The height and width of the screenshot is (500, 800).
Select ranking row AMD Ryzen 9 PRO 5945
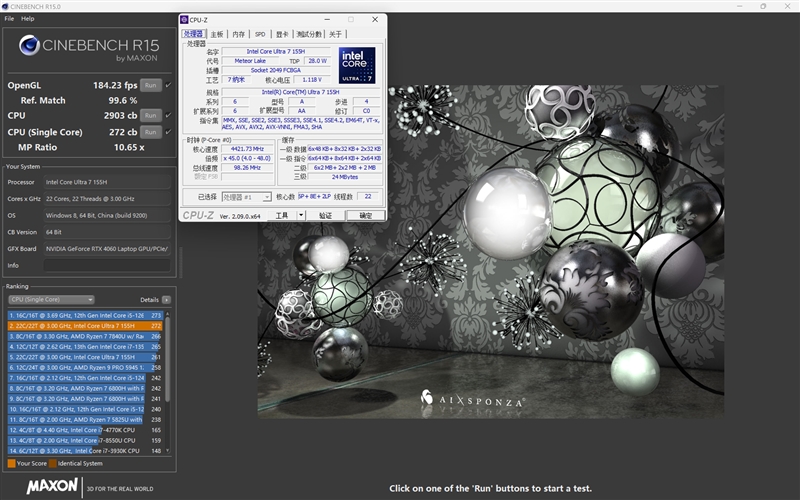tap(85, 367)
